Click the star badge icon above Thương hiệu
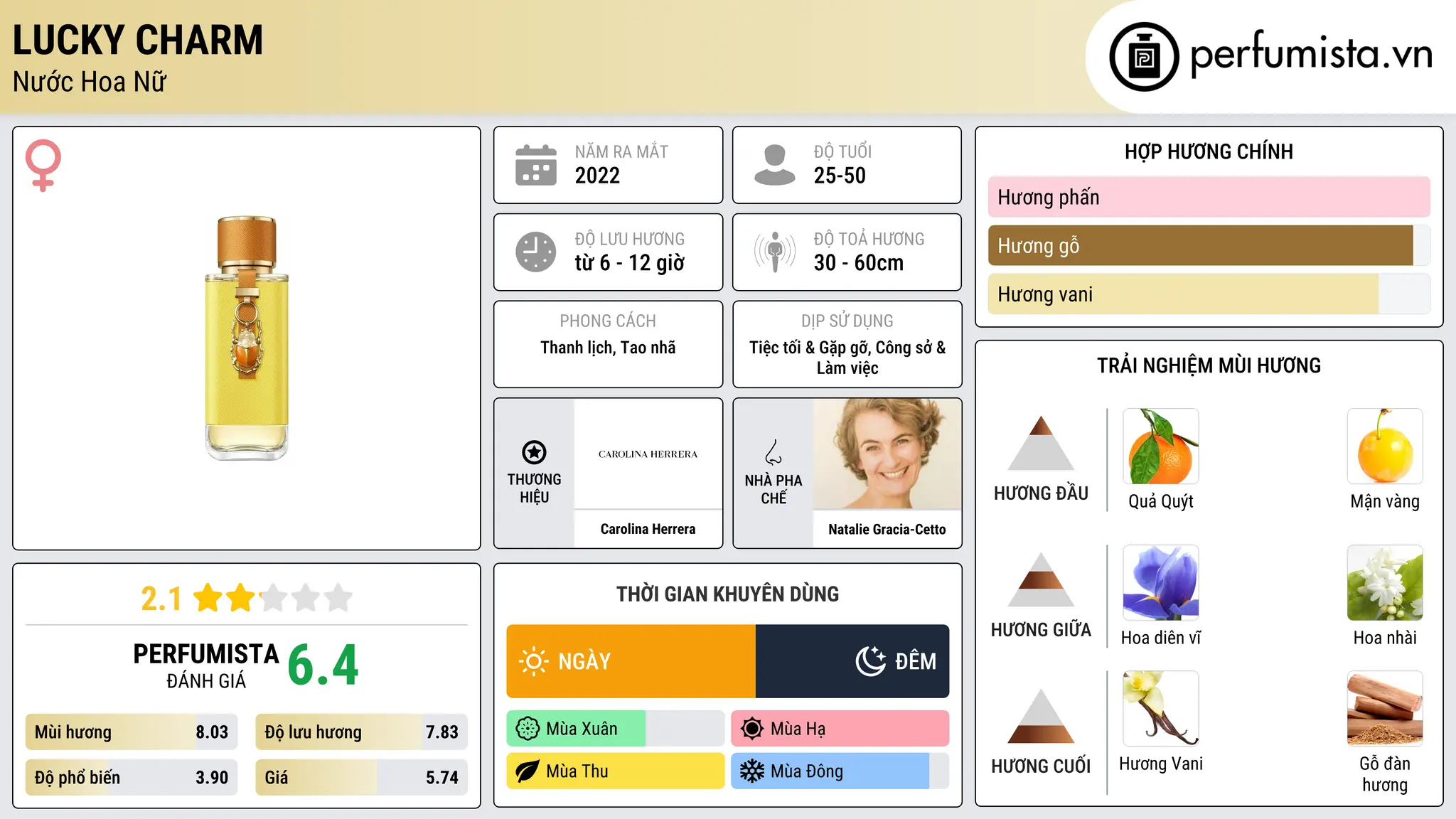Image resolution: width=1456 pixels, height=819 pixels. [534, 452]
